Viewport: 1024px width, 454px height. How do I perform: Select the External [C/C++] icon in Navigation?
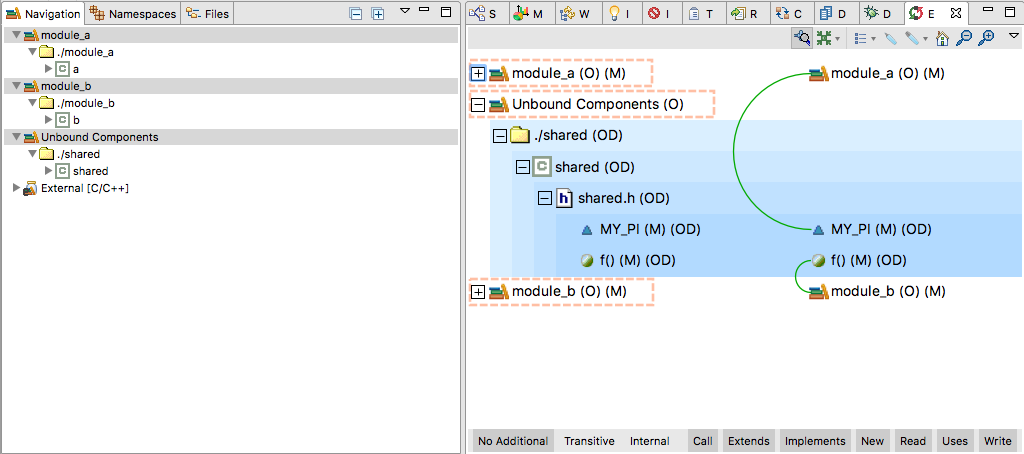(30, 189)
